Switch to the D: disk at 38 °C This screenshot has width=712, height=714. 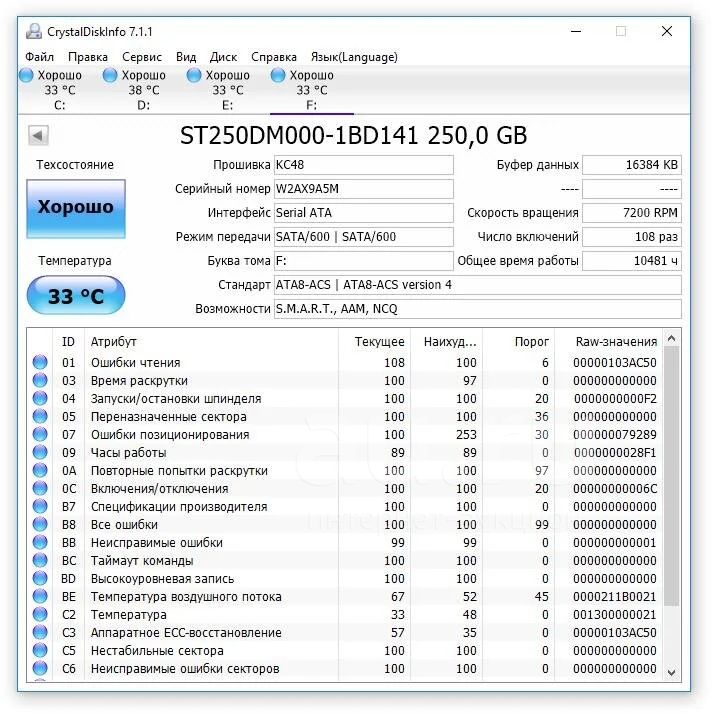click(143, 90)
